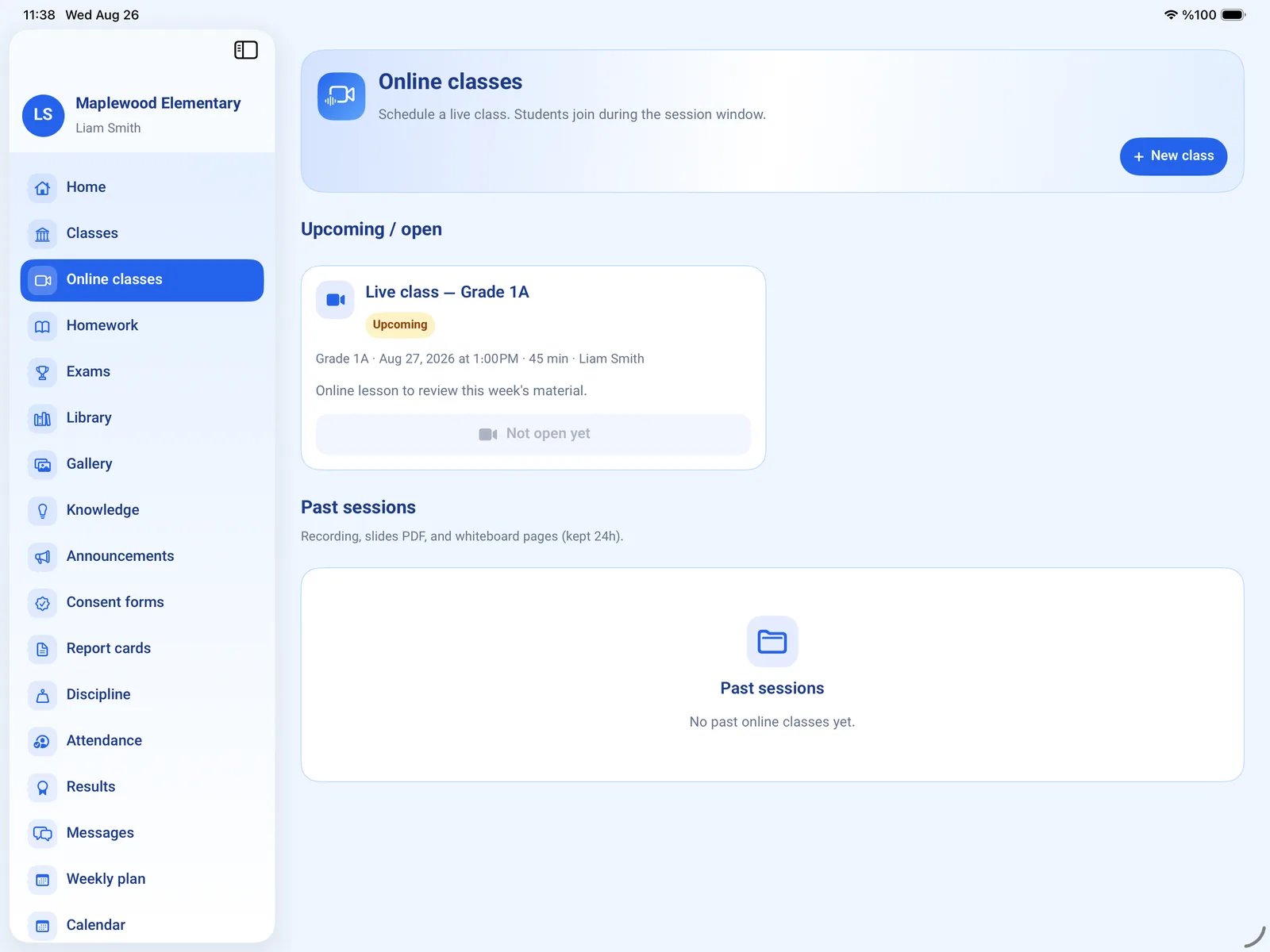The width and height of the screenshot is (1270, 952).
Task: Click the LS profile avatar
Action: click(43, 115)
